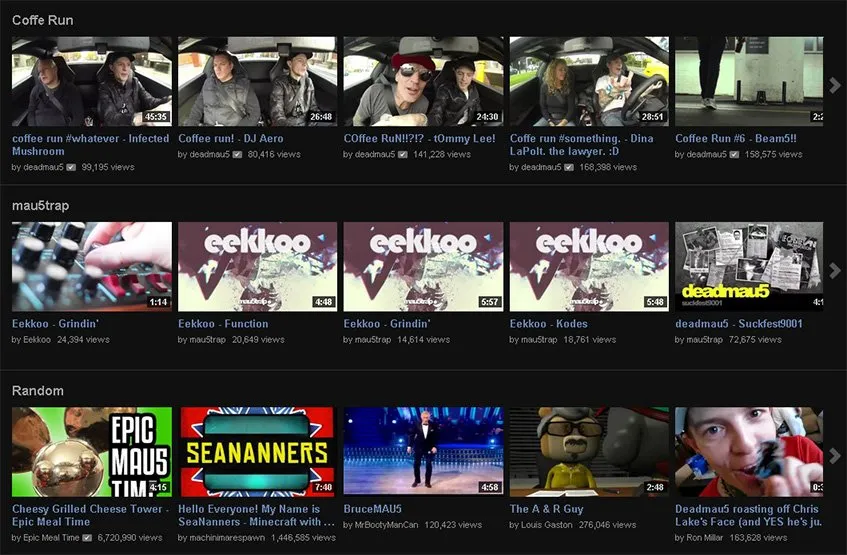This screenshot has height=555, width=847.
Task: Open the Deadmau5 roasting Chris Lake thumbnail
Action: (x=749, y=452)
